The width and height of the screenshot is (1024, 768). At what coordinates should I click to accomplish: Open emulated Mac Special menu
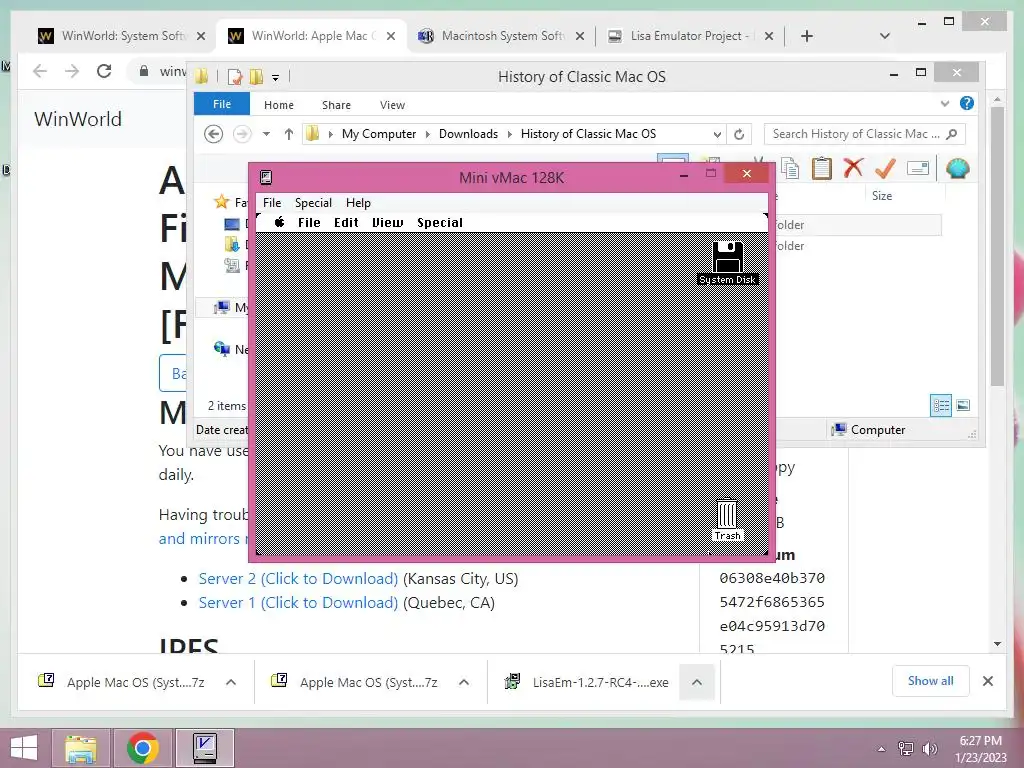(440, 223)
